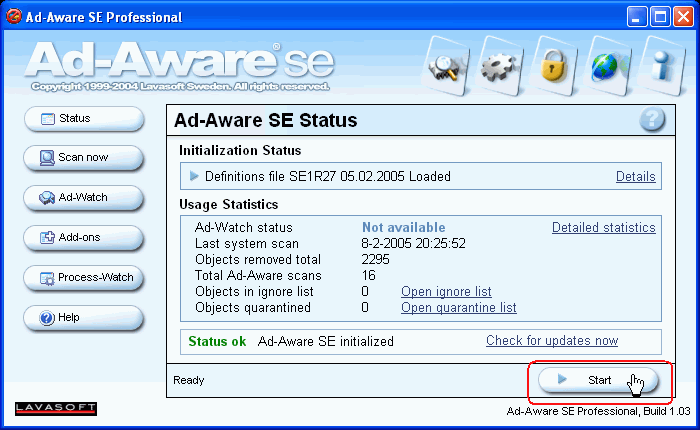Open the Detailed statistics link

coord(604,227)
